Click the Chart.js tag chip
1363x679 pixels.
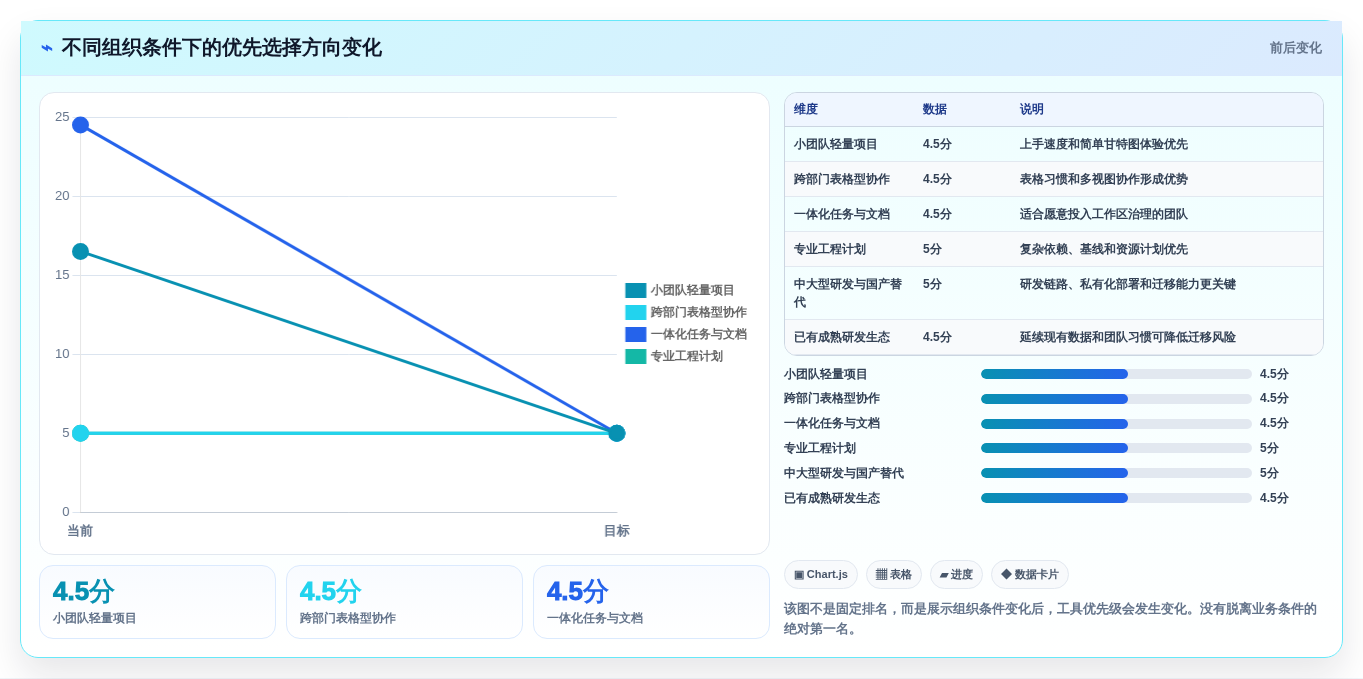(x=821, y=574)
